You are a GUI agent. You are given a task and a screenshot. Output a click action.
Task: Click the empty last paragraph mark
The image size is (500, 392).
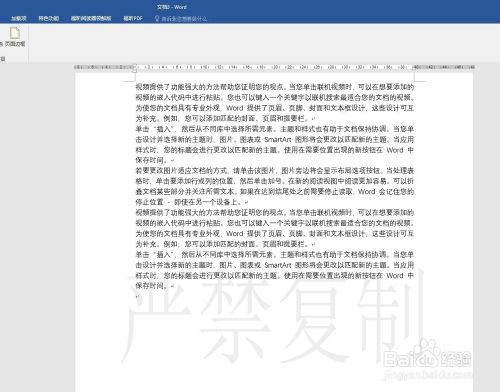pos(138,296)
